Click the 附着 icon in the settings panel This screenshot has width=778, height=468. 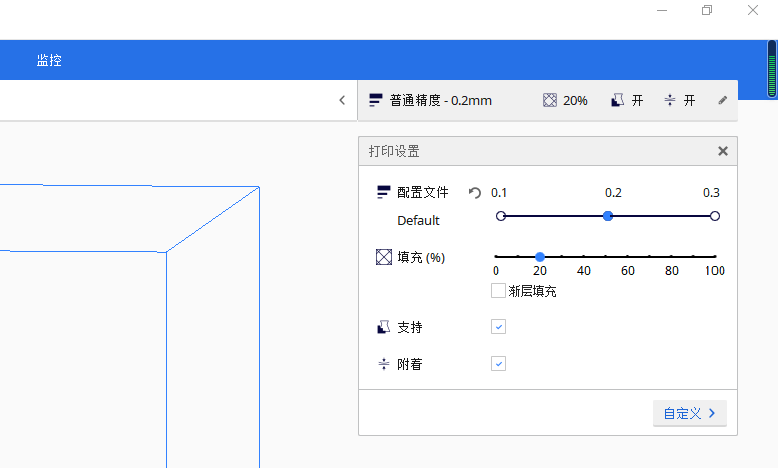[383, 364]
